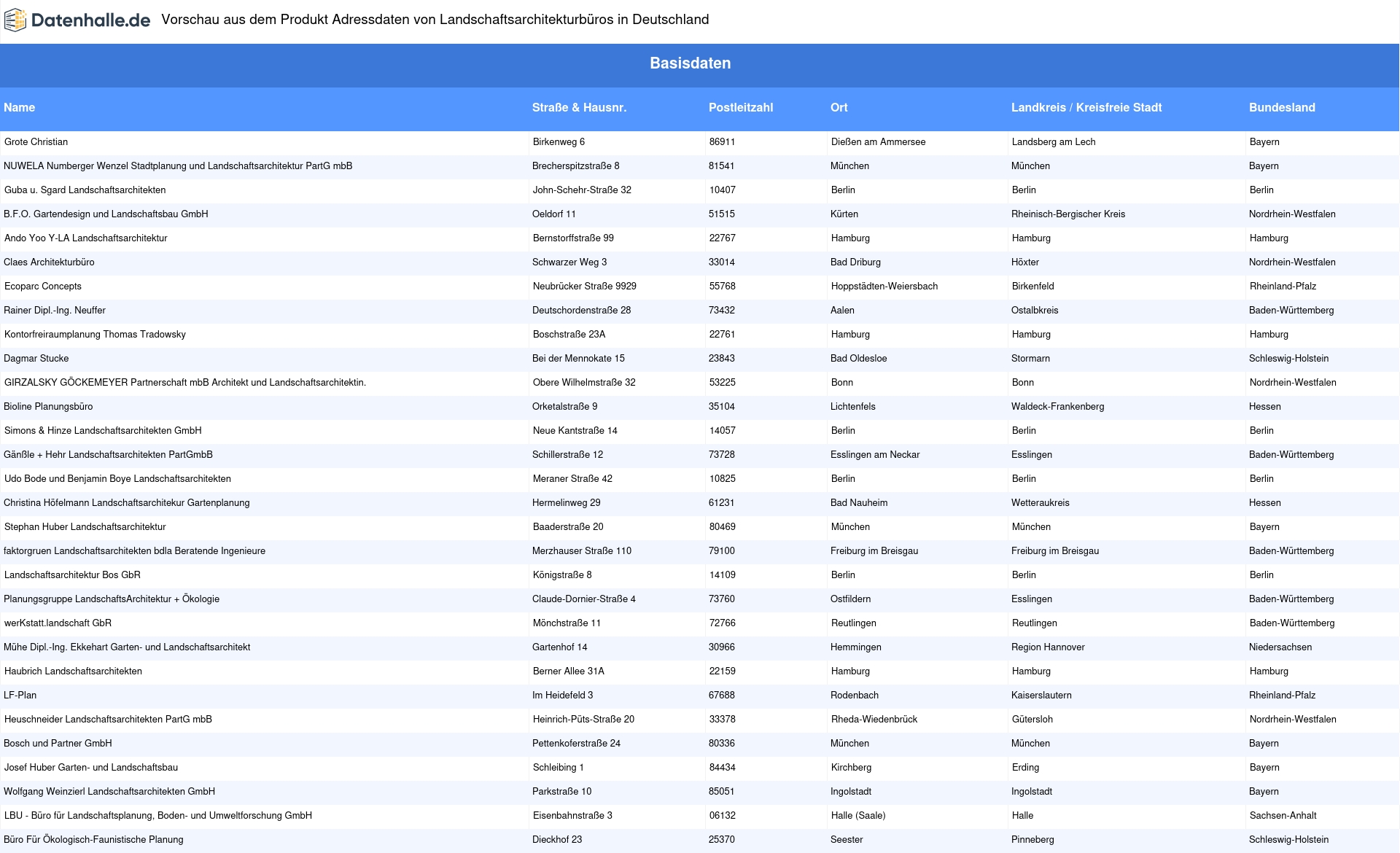
Task: Select state Niedersachsen
Action: (1280, 647)
